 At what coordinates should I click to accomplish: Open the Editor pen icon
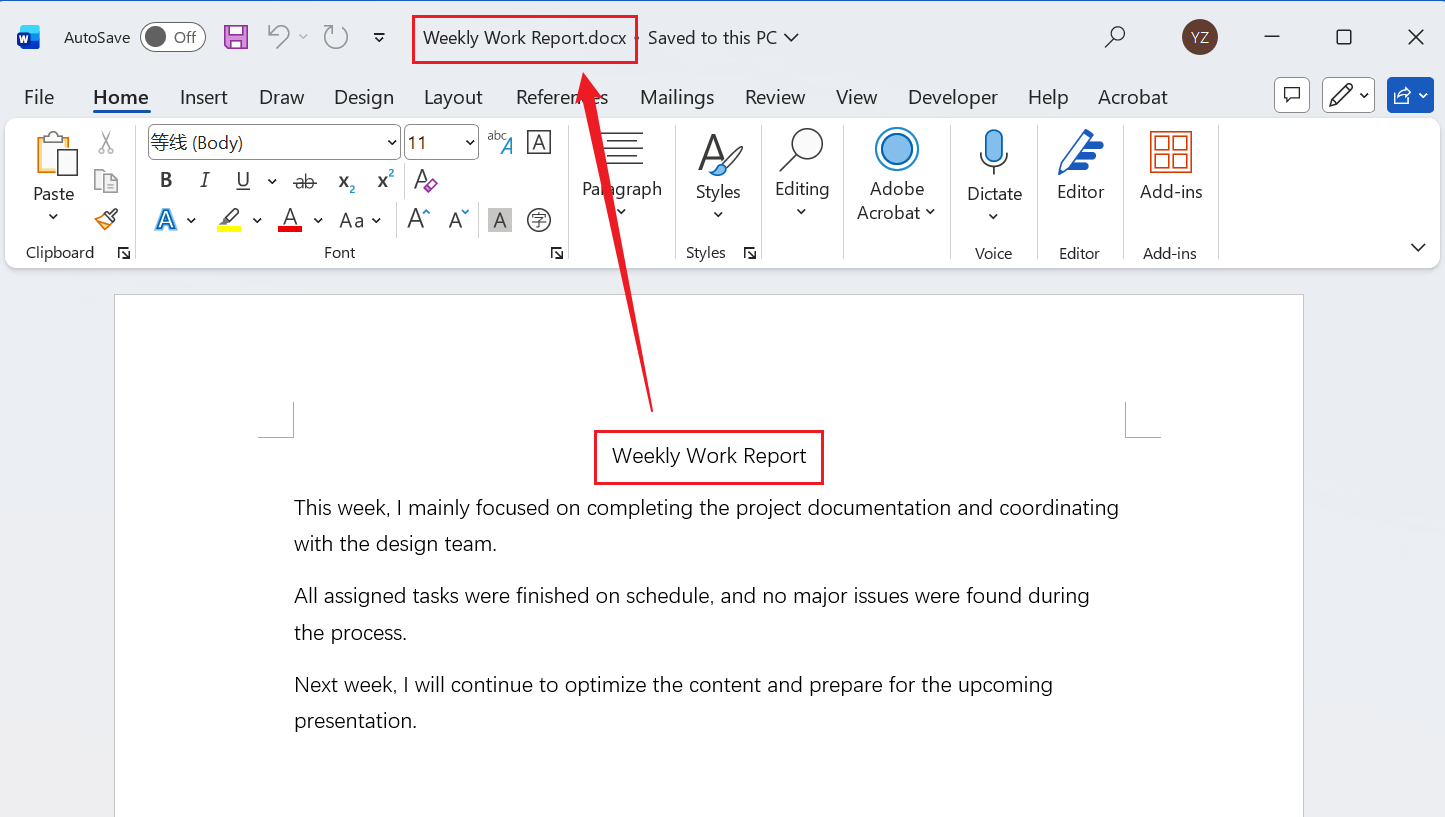coord(1081,153)
